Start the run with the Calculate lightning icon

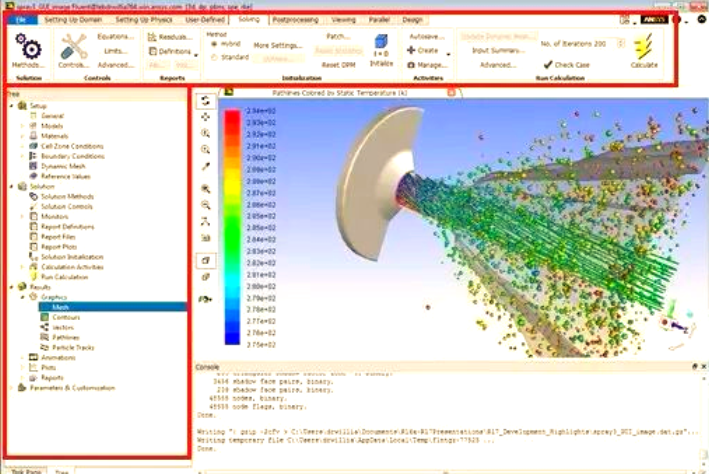tap(643, 47)
